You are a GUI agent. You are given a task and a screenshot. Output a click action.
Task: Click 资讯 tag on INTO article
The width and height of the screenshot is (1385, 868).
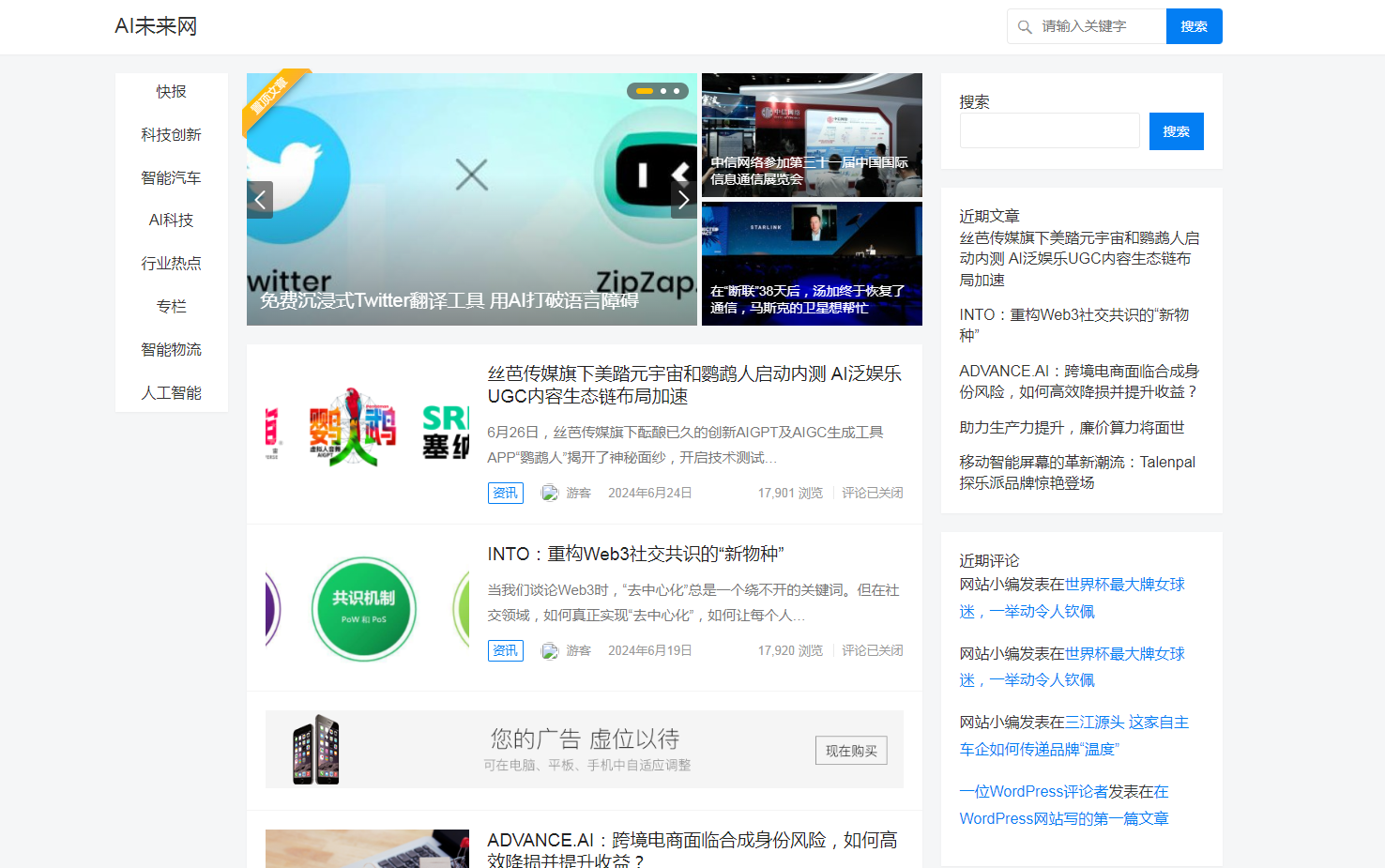pyautogui.click(x=506, y=651)
